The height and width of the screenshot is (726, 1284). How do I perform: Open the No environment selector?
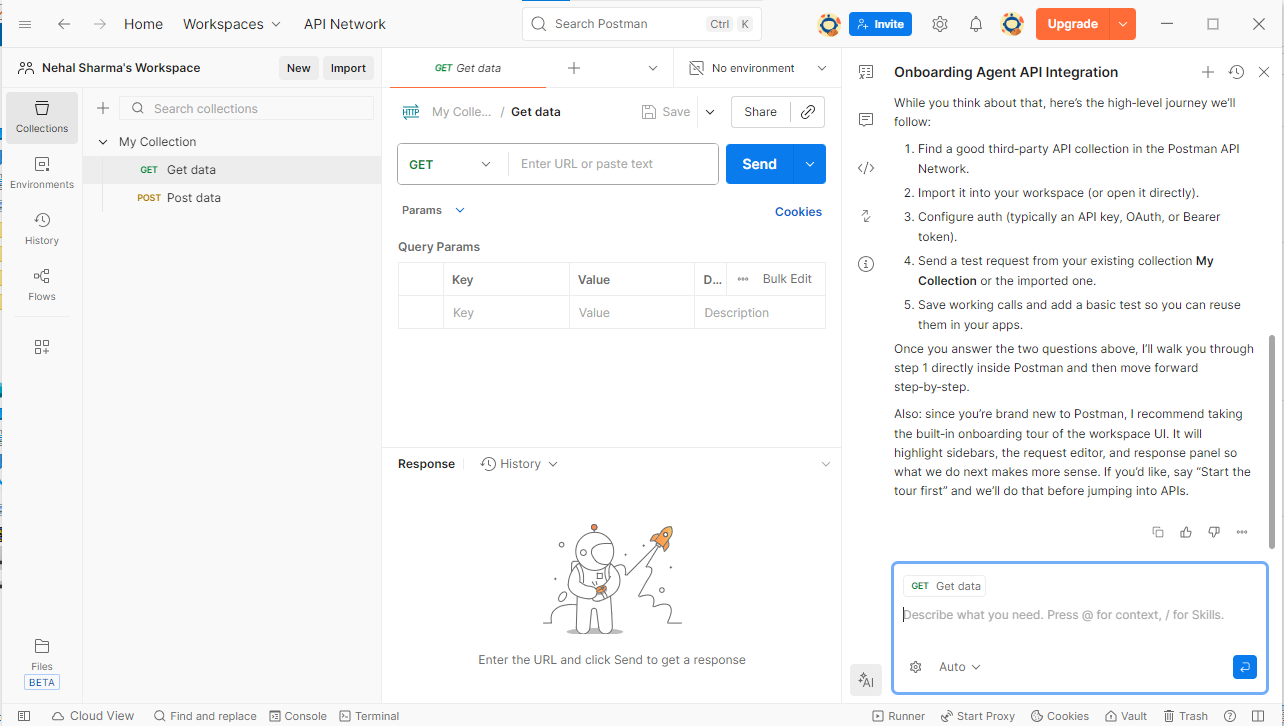point(758,68)
